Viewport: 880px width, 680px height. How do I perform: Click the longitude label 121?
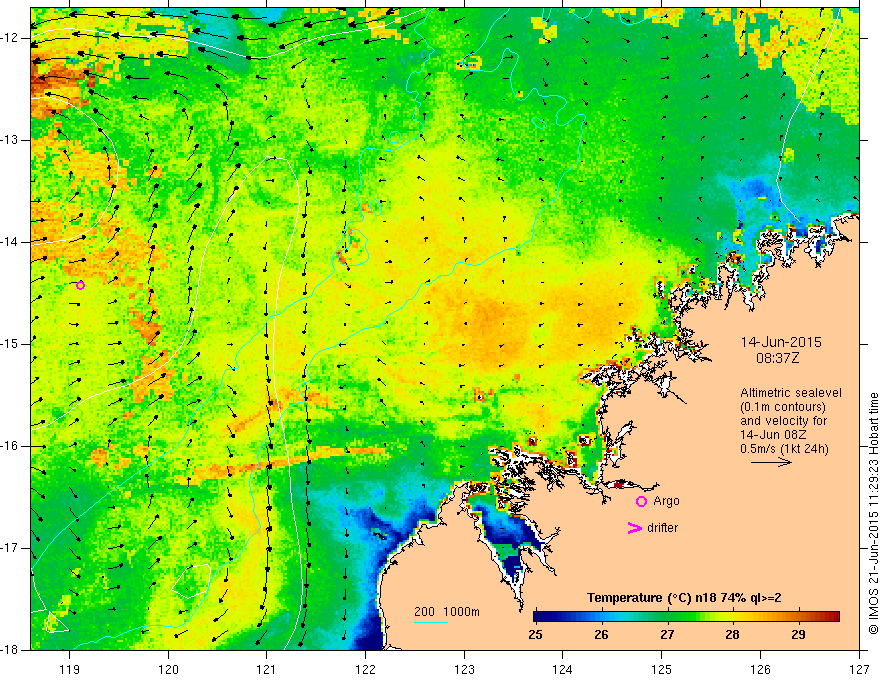[x=267, y=669]
